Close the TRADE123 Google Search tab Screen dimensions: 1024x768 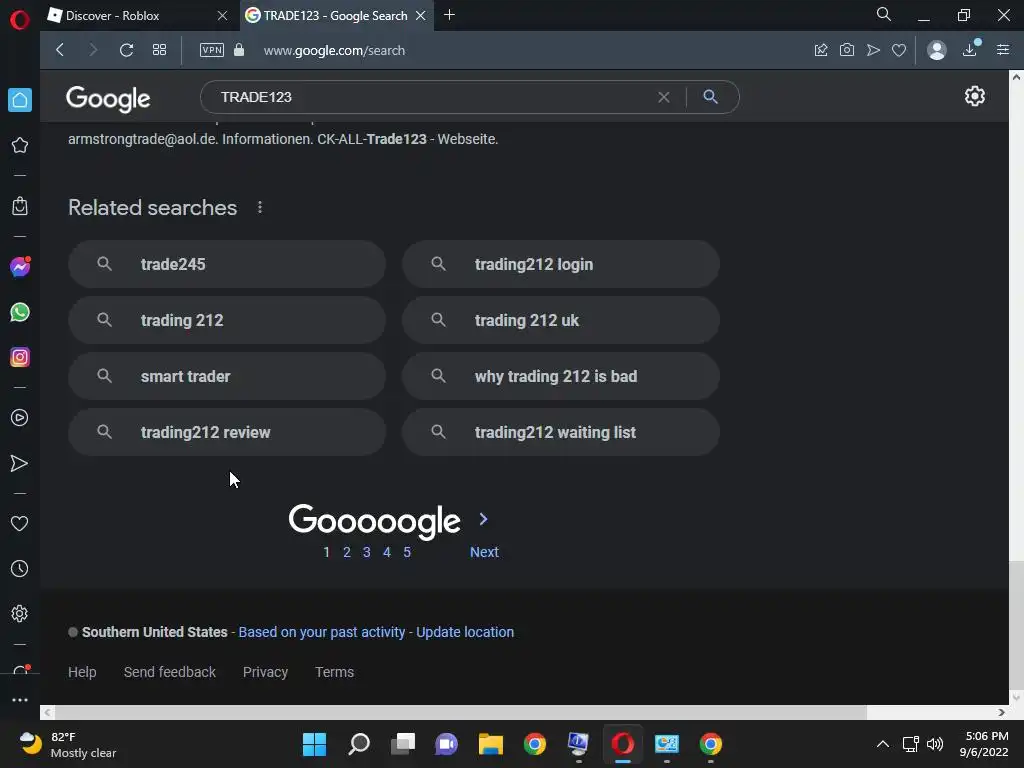pos(421,16)
